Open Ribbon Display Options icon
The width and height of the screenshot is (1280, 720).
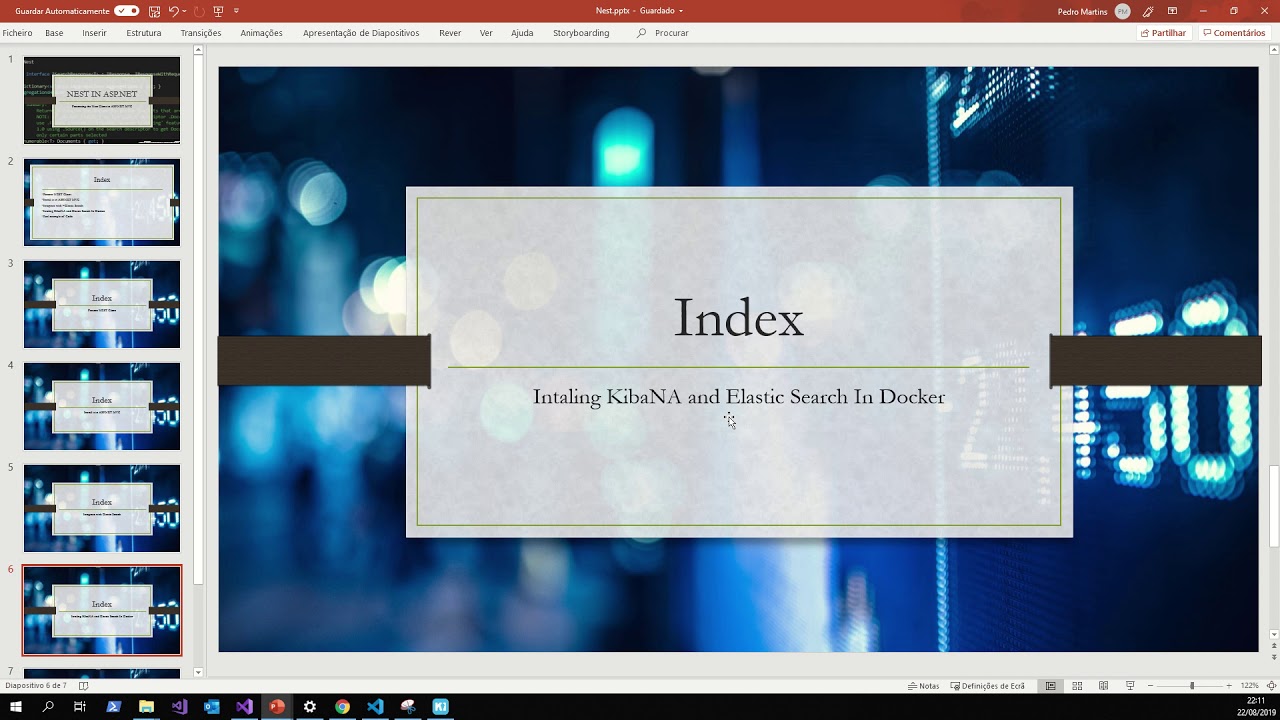pyautogui.click(x=1172, y=11)
